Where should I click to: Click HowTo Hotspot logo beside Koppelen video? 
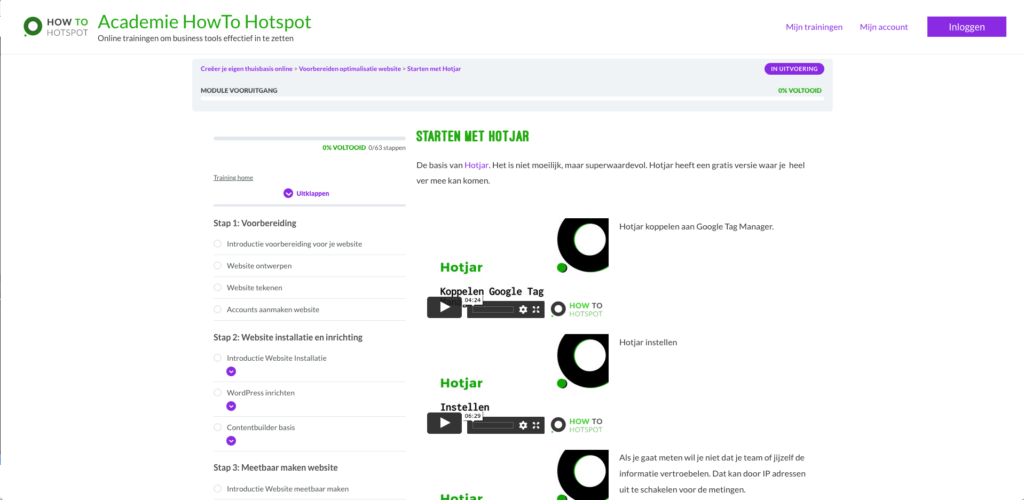[x=577, y=309]
